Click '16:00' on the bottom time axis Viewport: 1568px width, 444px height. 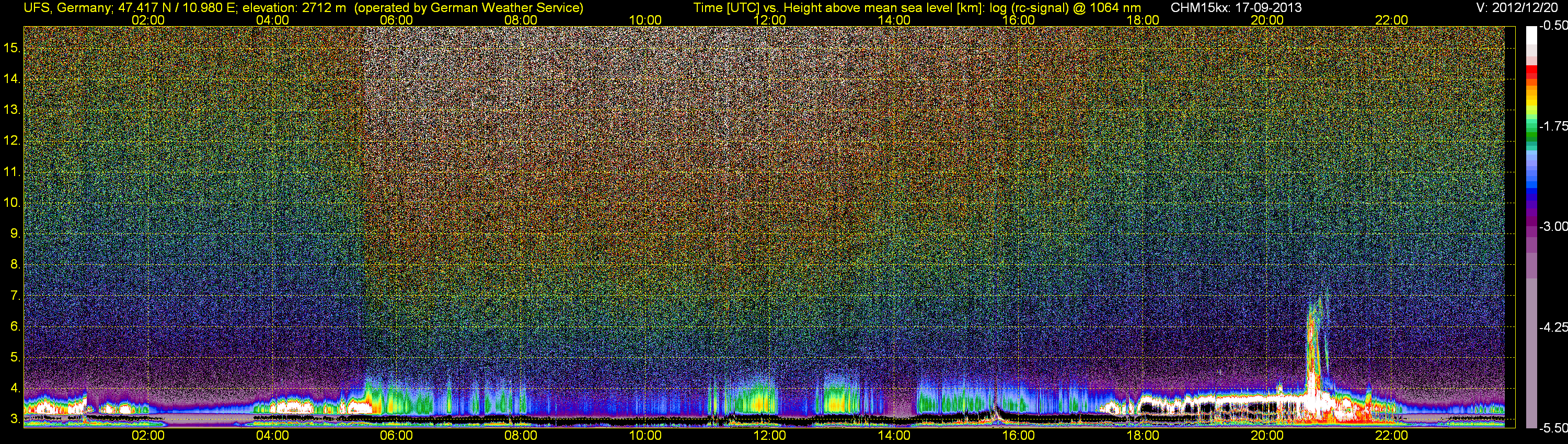point(1018,436)
